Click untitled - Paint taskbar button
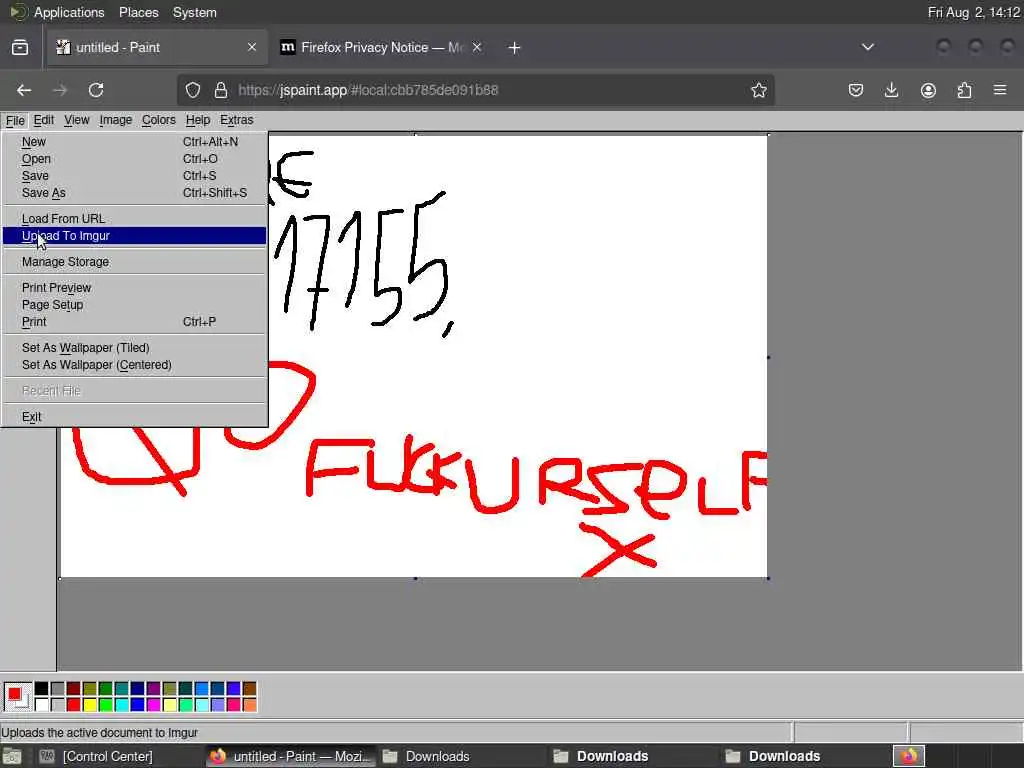This screenshot has width=1024, height=768. point(291,756)
